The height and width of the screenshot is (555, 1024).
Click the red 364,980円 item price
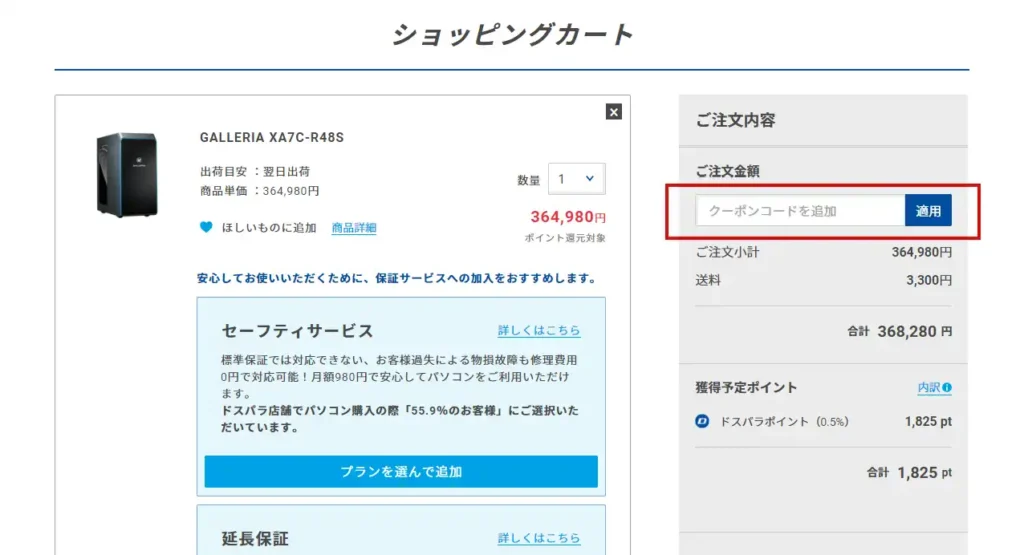(567, 217)
